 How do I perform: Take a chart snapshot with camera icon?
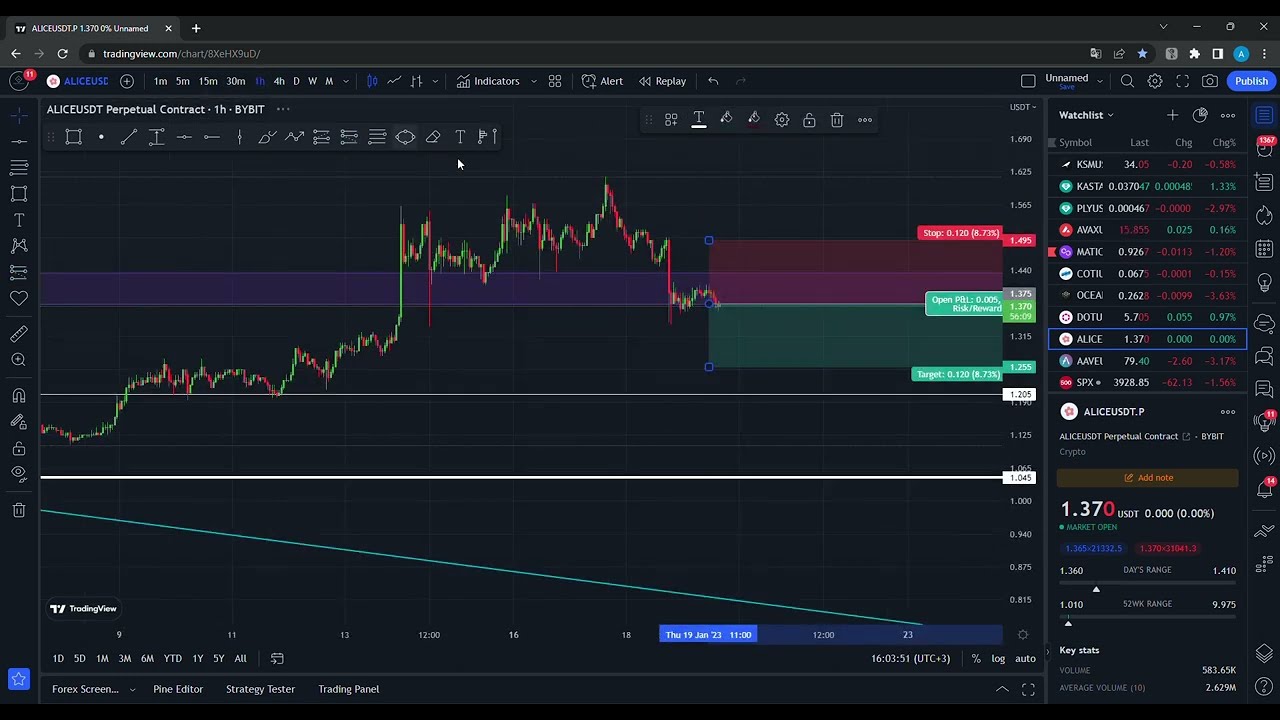click(1210, 81)
